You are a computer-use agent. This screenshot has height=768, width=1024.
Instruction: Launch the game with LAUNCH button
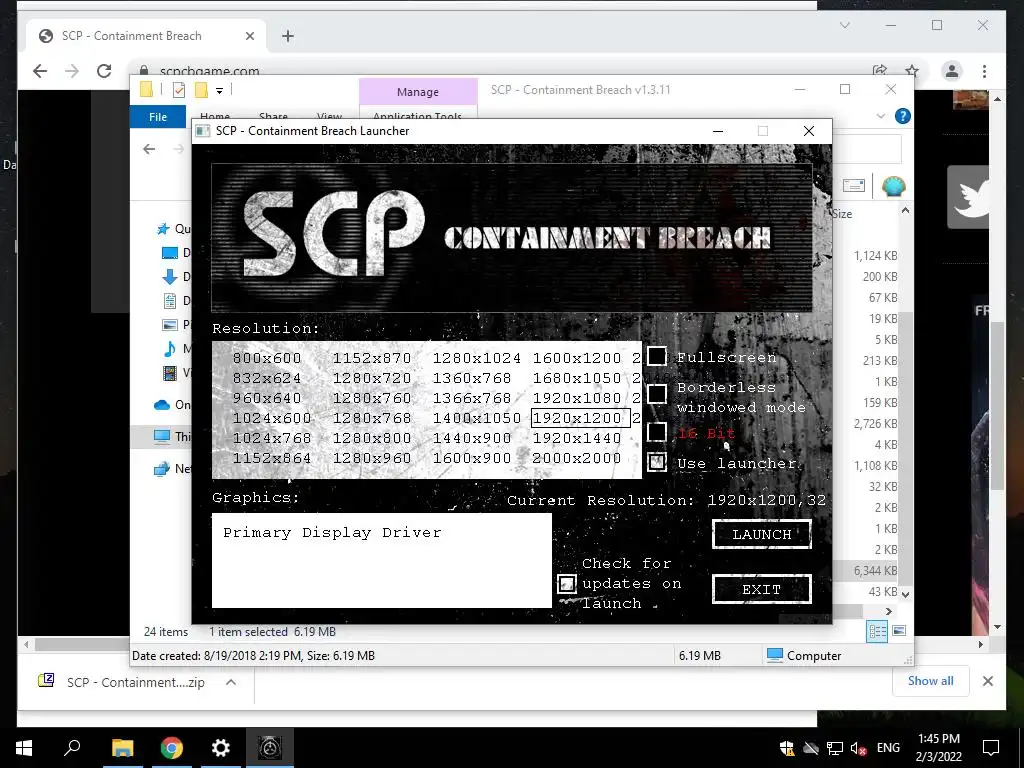[x=761, y=534]
